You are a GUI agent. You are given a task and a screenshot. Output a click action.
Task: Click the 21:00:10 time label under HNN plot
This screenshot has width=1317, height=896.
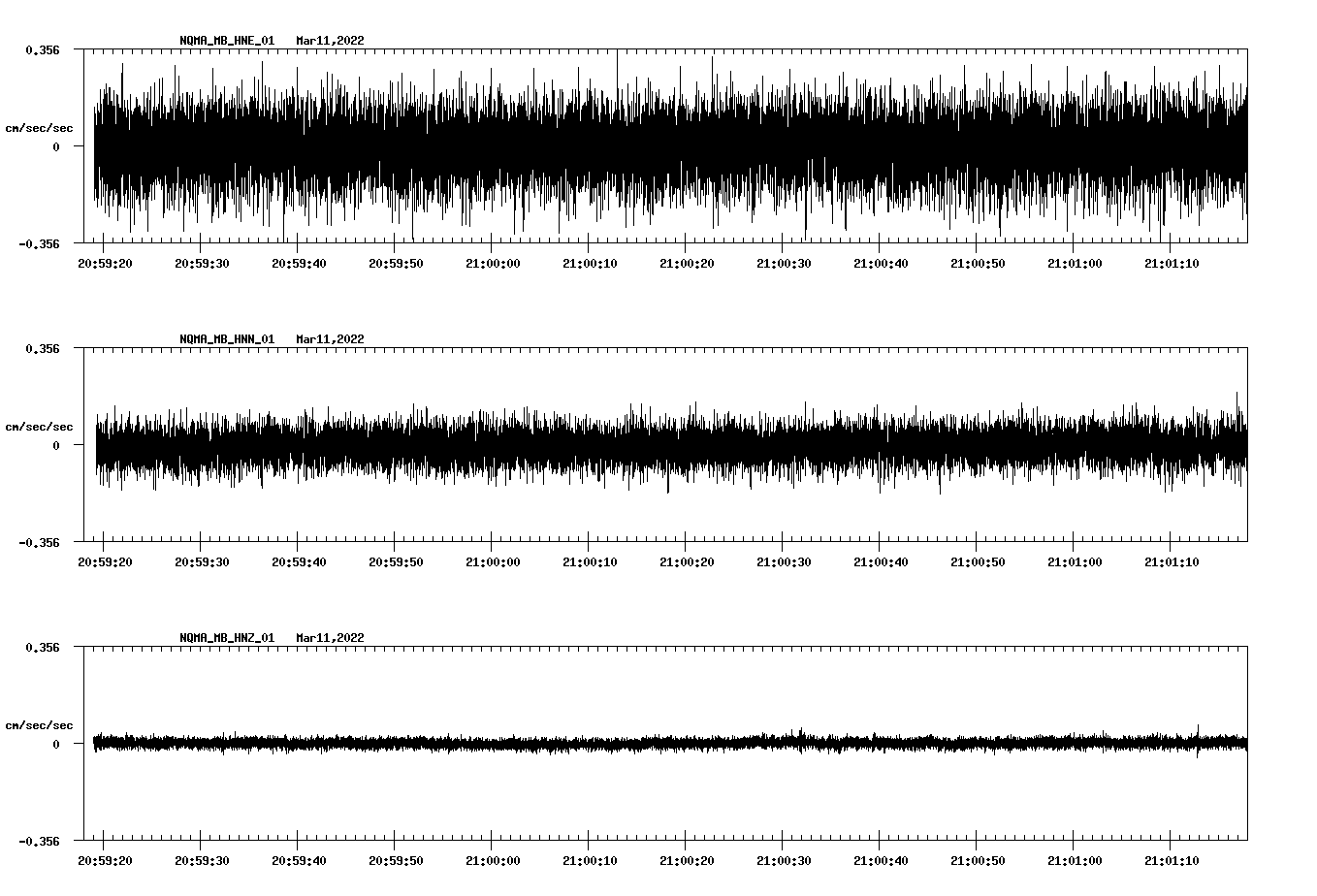tap(590, 562)
